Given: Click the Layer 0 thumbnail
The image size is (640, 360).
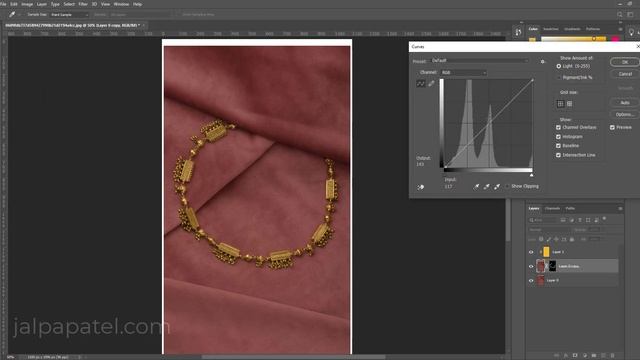Looking at the screenshot, I should coord(540,280).
